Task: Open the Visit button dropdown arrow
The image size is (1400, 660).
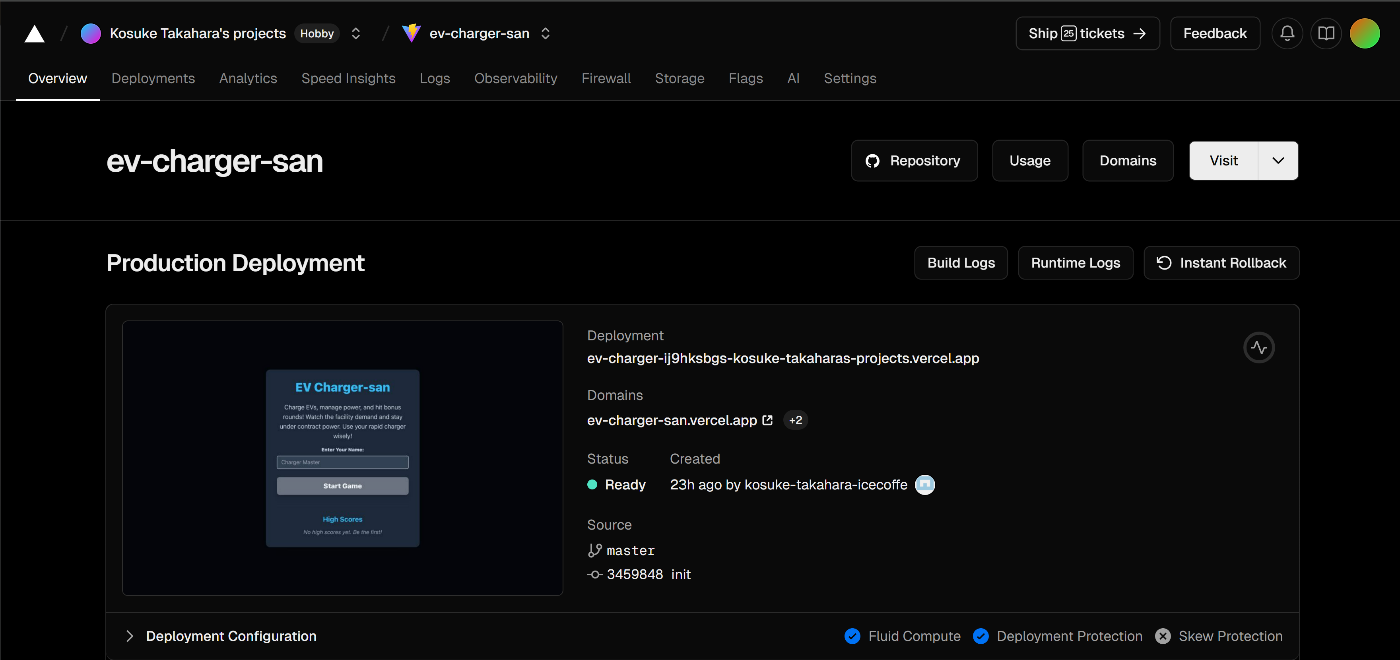Action: pos(1278,161)
